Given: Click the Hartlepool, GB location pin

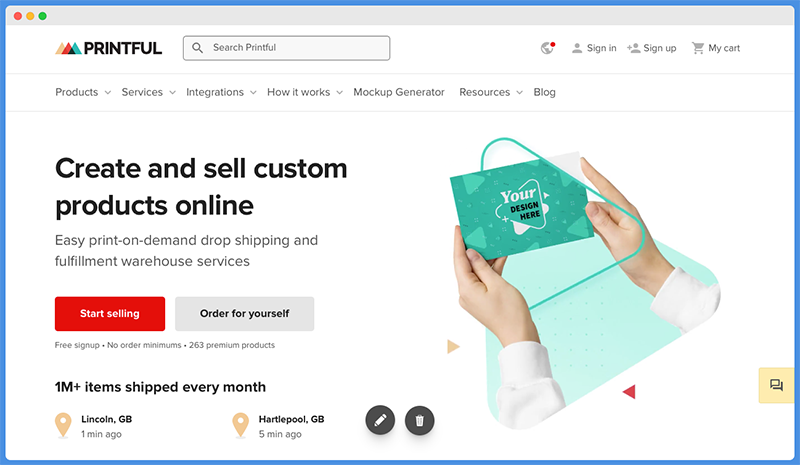Looking at the screenshot, I should pos(240,425).
